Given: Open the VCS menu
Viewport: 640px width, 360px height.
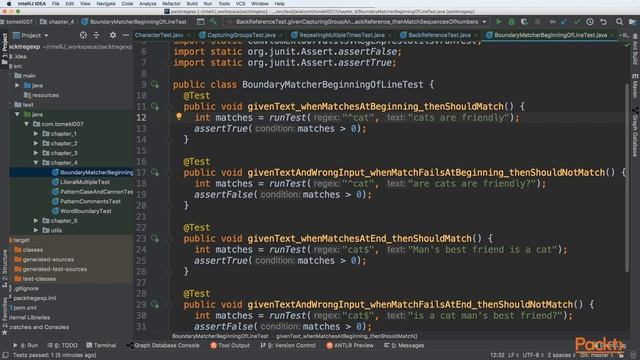Looking at the screenshot, I should [241, 4].
